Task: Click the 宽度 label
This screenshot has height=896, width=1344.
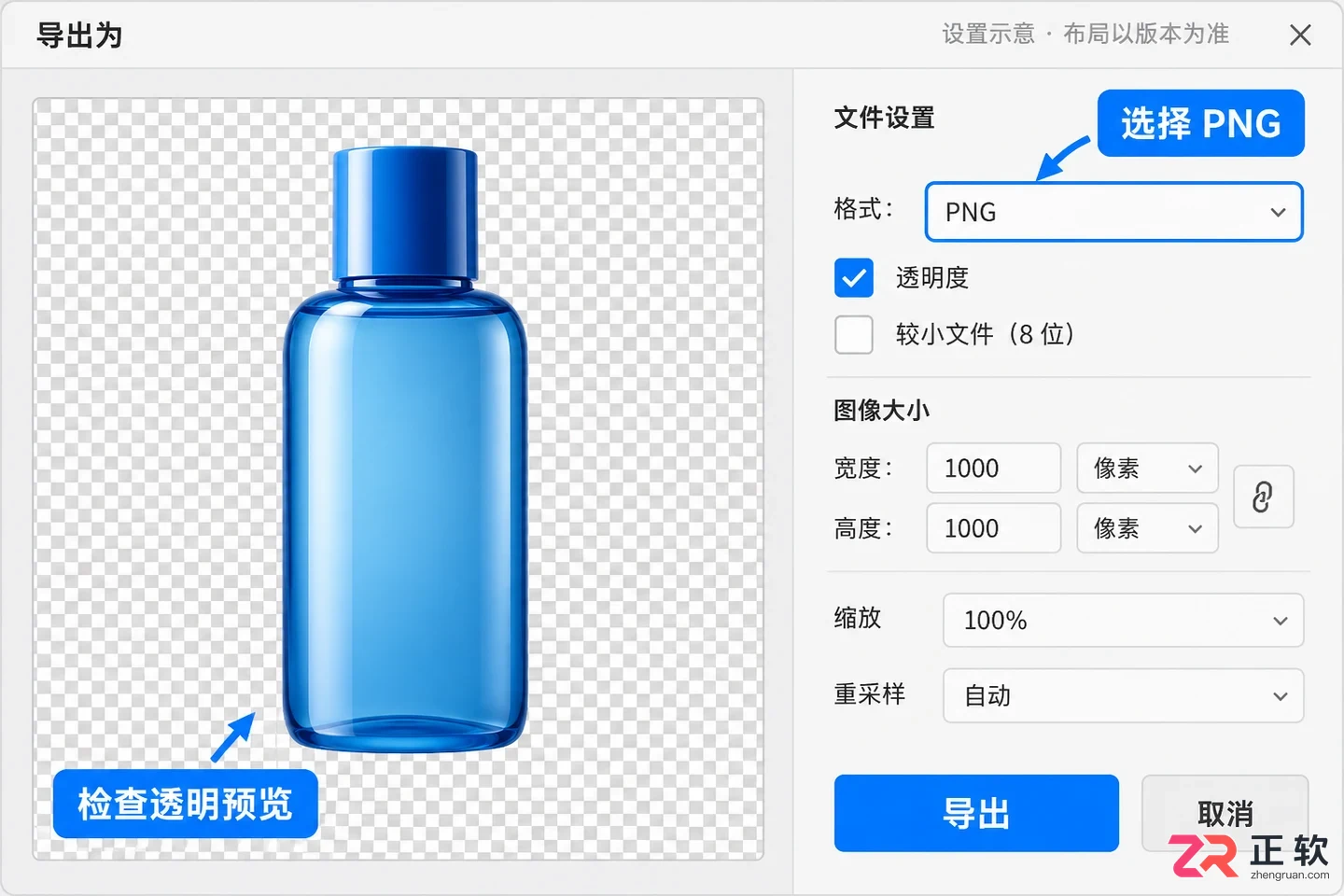Action: (x=863, y=468)
